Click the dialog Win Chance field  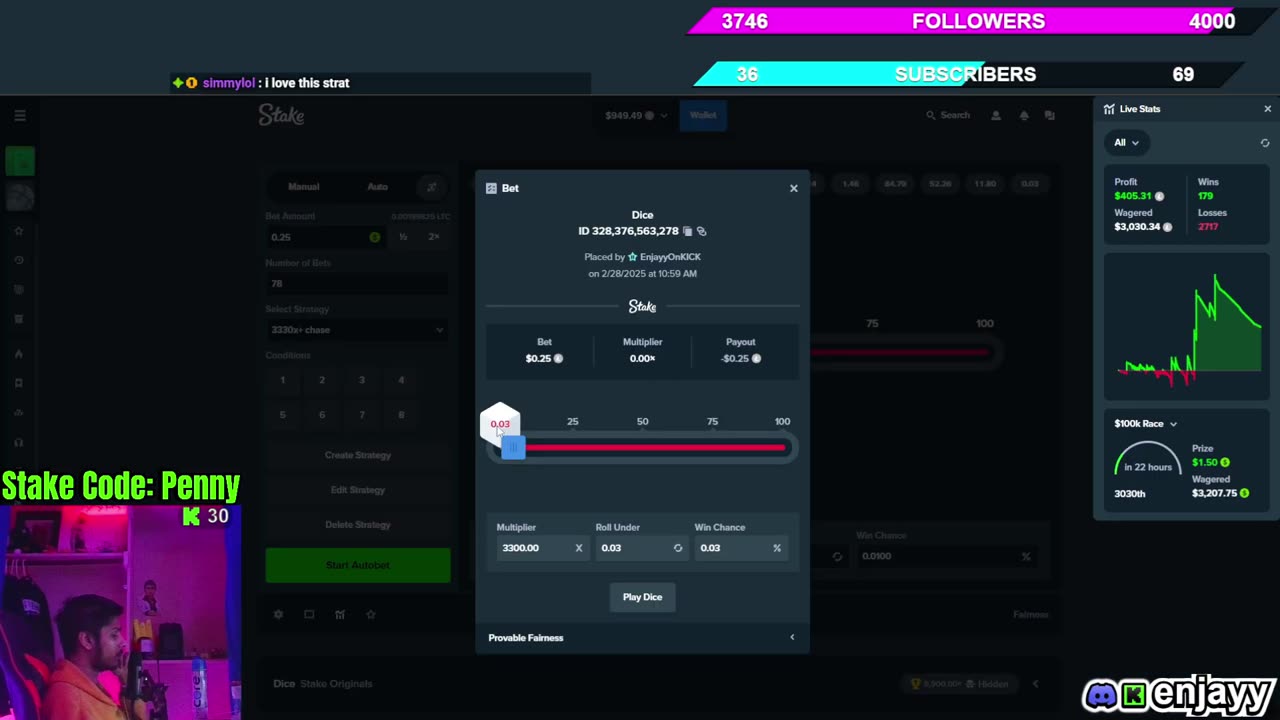coord(740,548)
